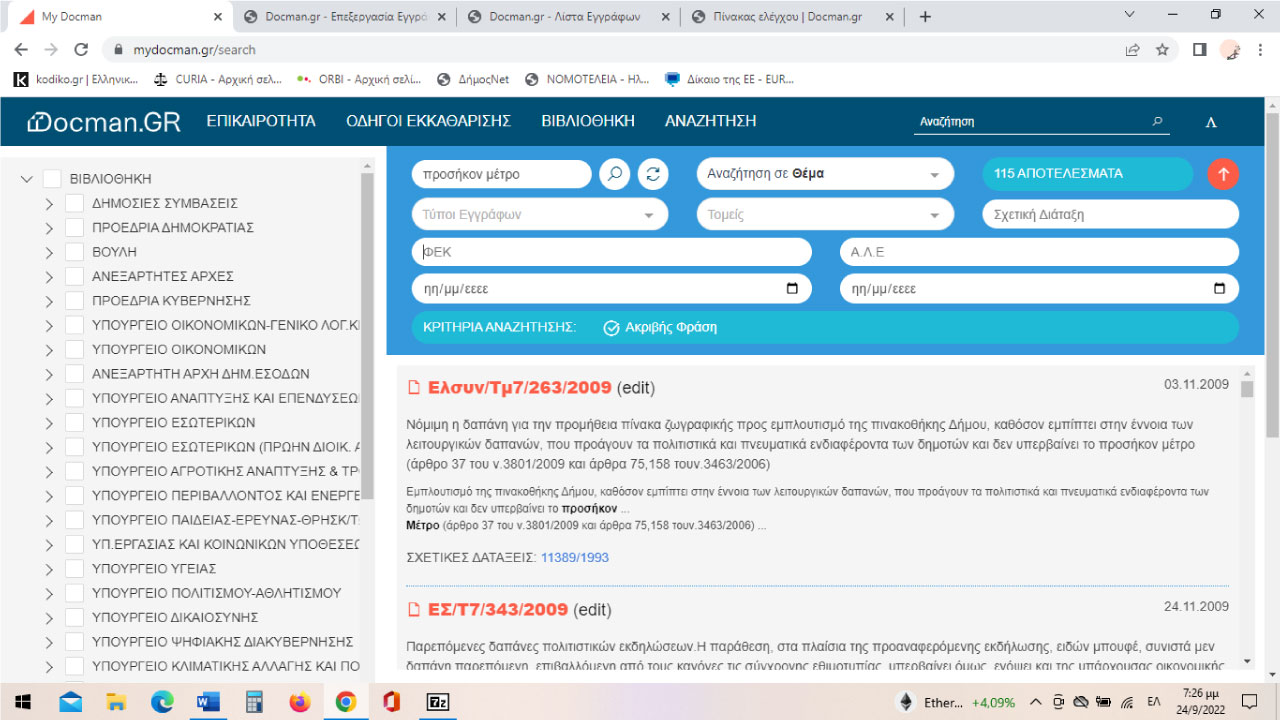Click inside the ΦΕΚ input field

point(610,251)
